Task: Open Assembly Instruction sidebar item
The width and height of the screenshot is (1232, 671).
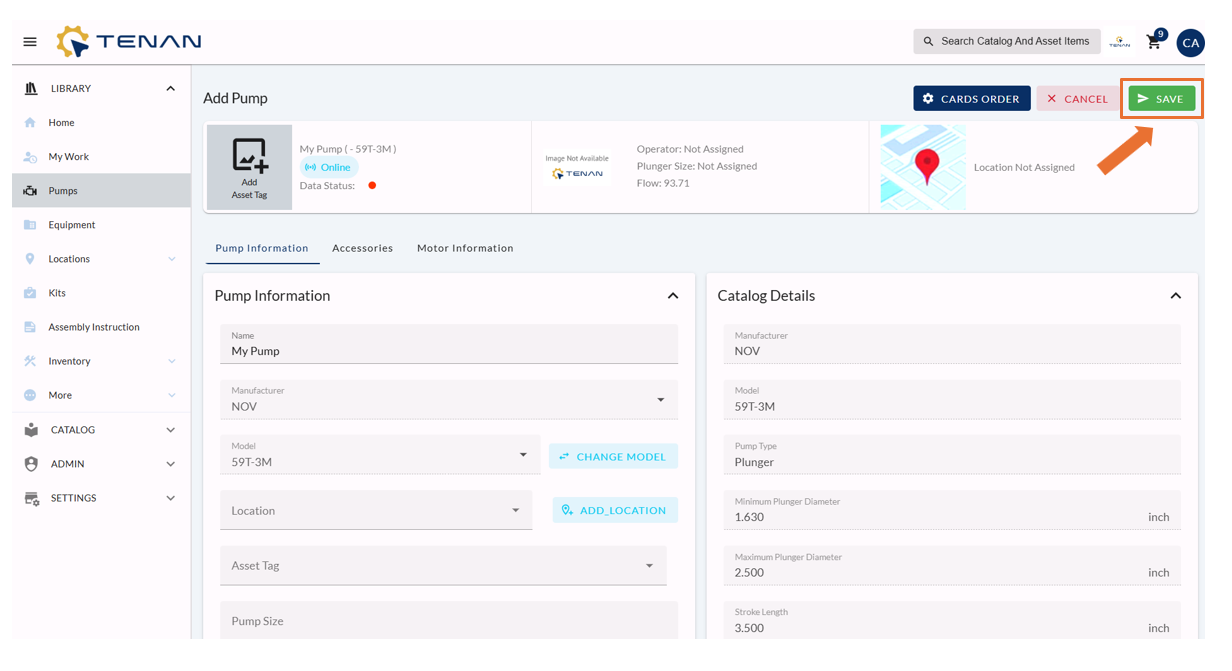Action: [x=94, y=327]
